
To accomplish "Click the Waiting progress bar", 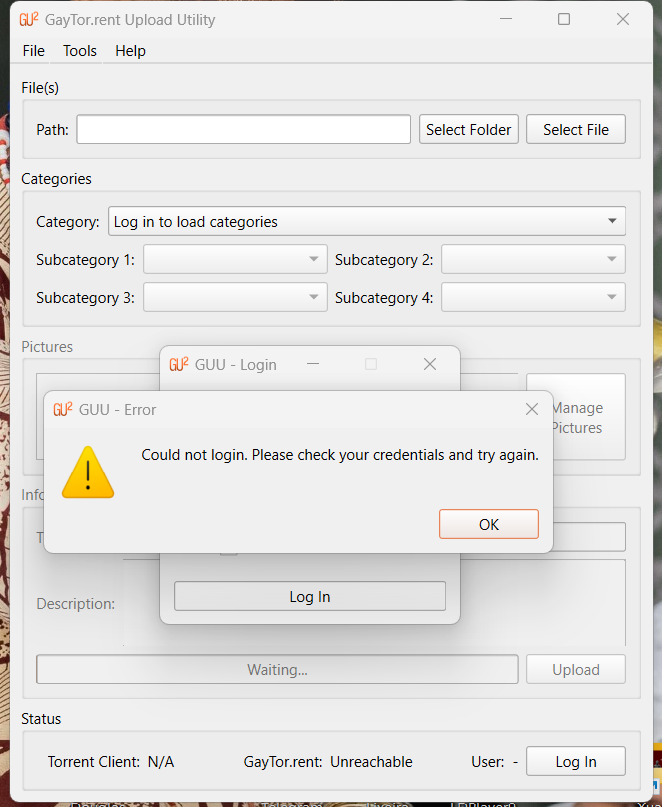I will [x=277, y=670].
